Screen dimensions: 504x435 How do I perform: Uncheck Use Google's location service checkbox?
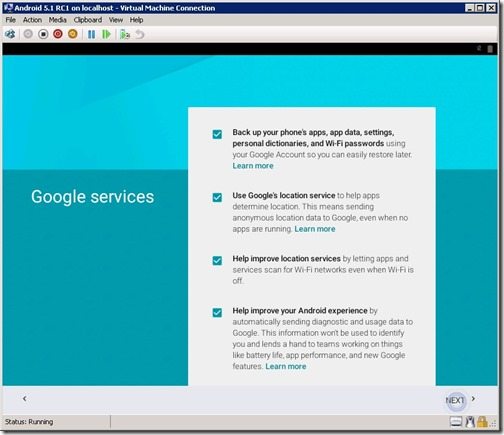pos(217,197)
